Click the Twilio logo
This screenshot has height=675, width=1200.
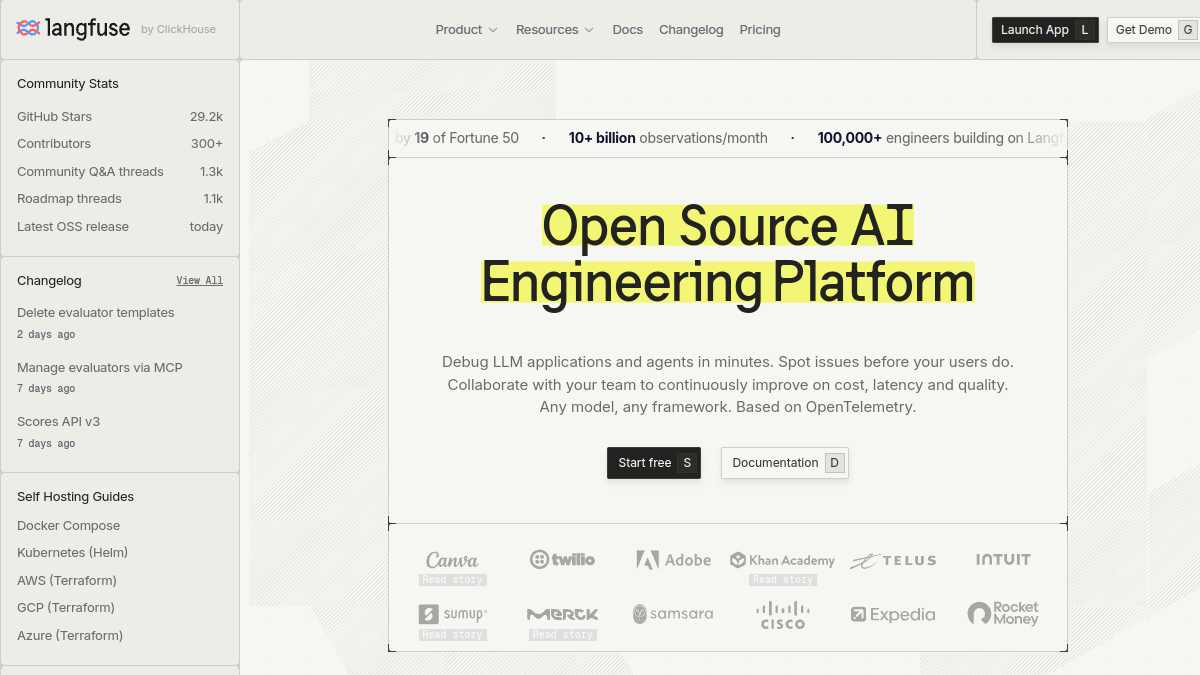562,560
